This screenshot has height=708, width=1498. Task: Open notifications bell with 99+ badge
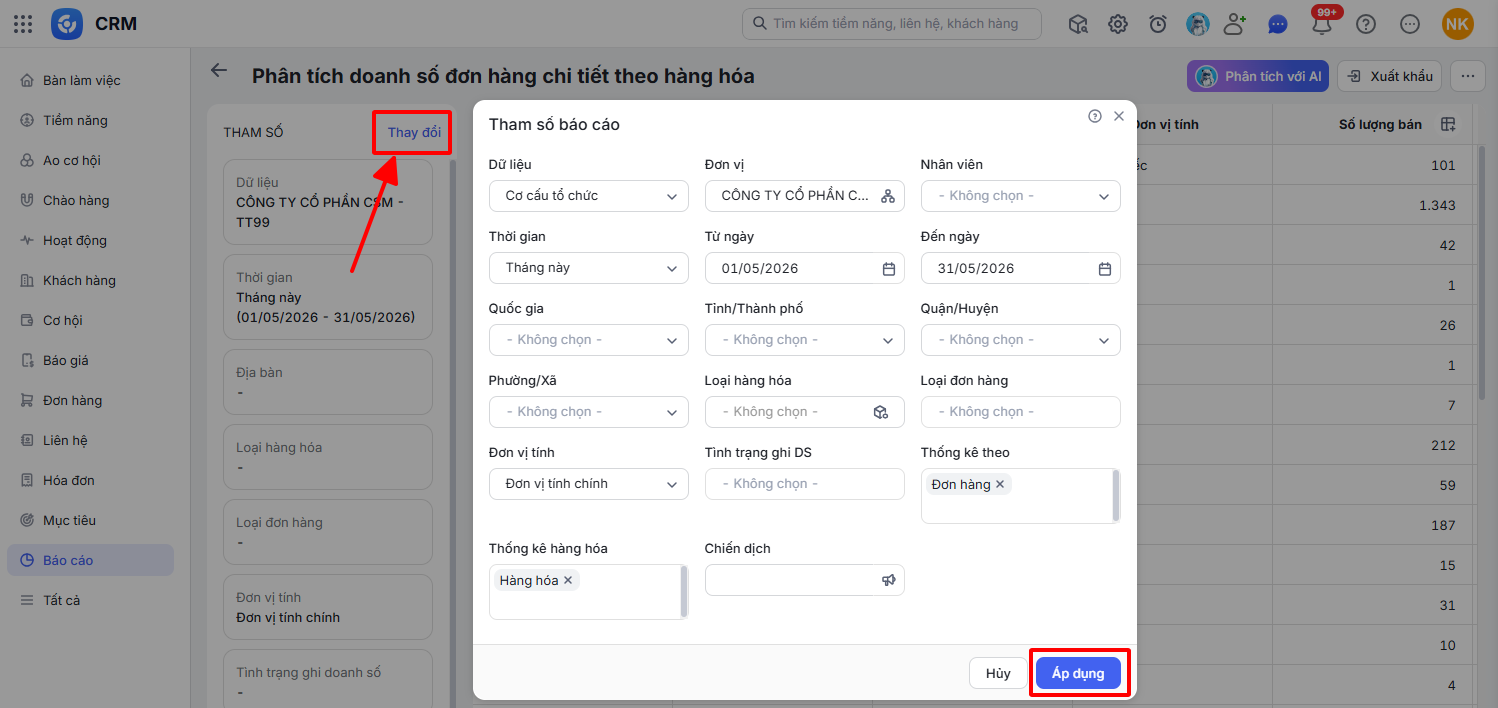click(x=1322, y=22)
